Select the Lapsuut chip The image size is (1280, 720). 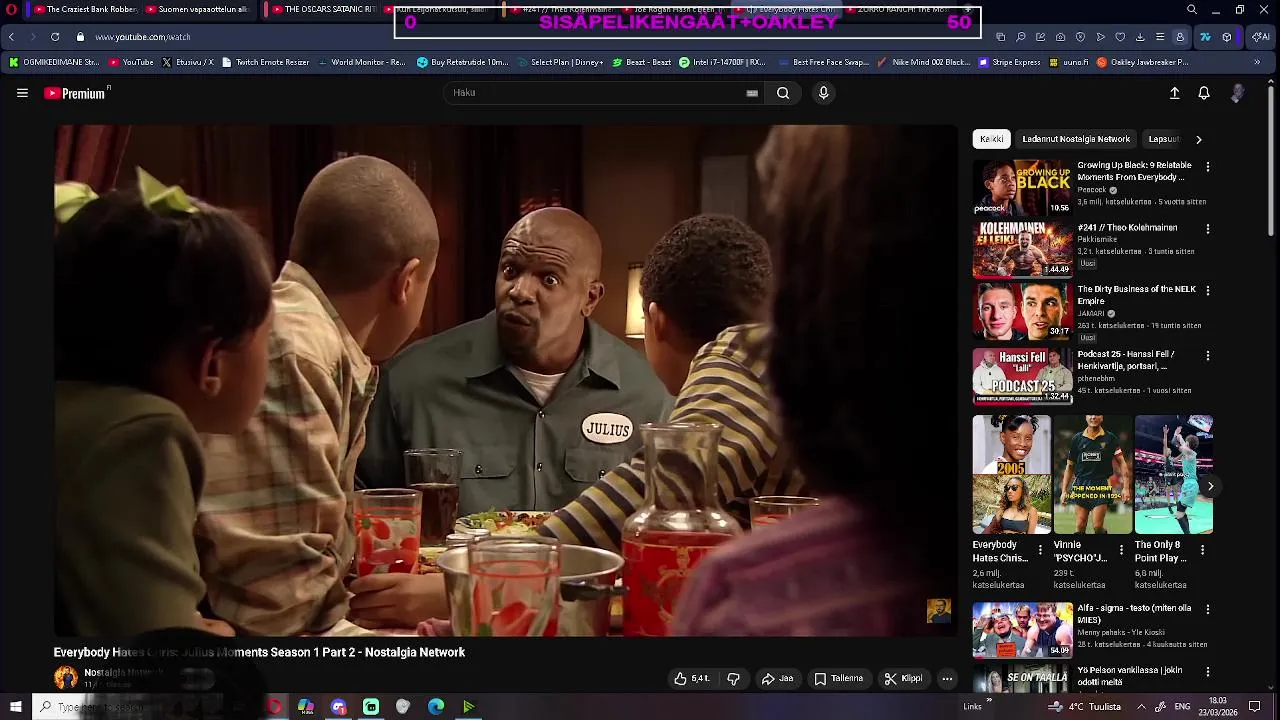tap(1164, 139)
